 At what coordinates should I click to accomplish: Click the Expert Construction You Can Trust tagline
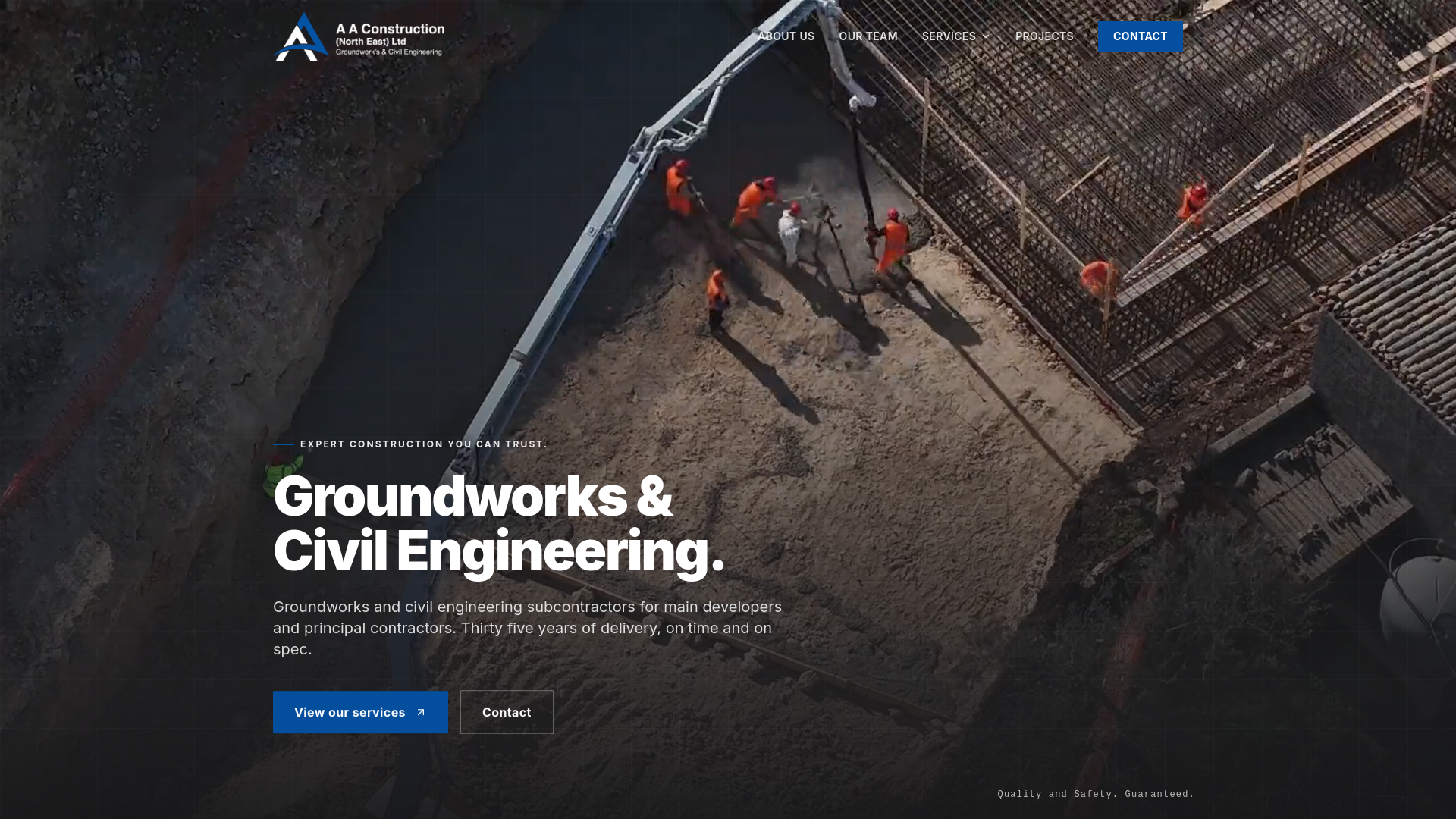(424, 444)
